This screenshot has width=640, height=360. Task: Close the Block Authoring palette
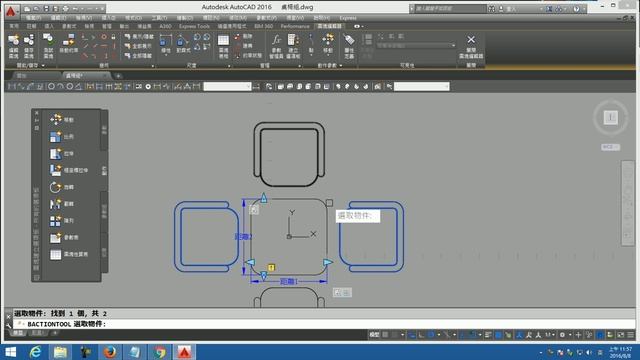pyautogui.click(x=36, y=113)
